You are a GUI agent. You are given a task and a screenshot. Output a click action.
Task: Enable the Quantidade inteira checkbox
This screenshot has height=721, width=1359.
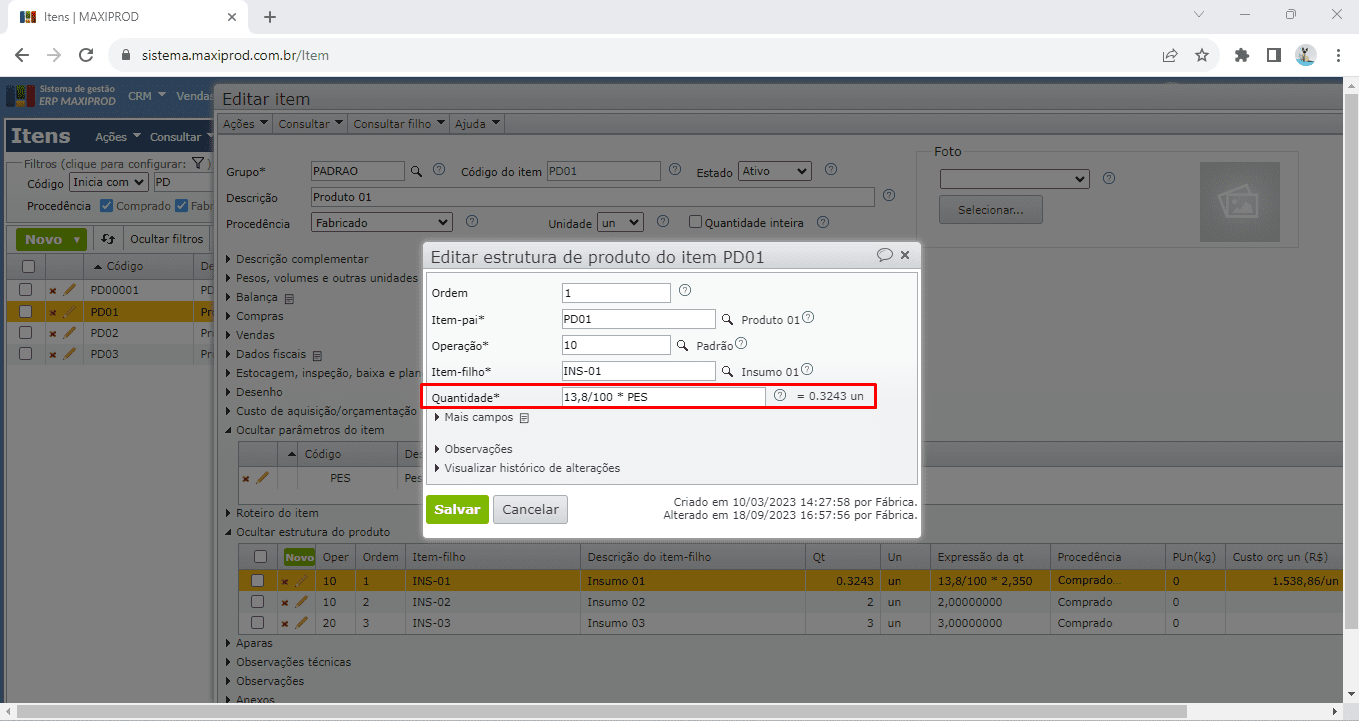pos(695,223)
